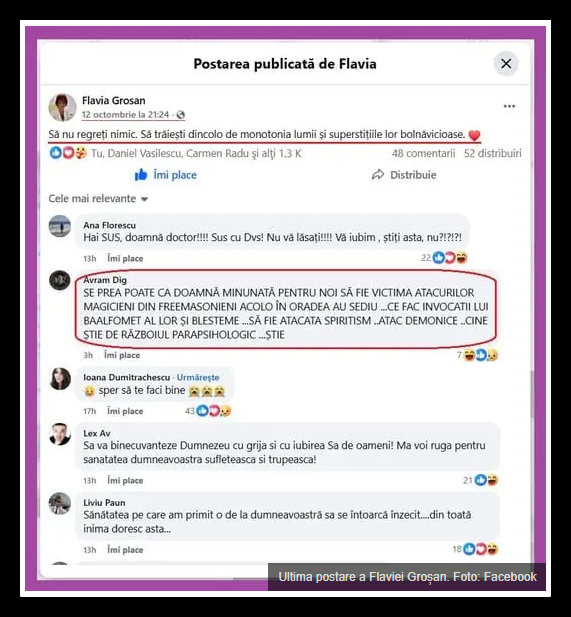
Task: View reaction icons on Ana Florescu's comment
Action: (450, 258)
